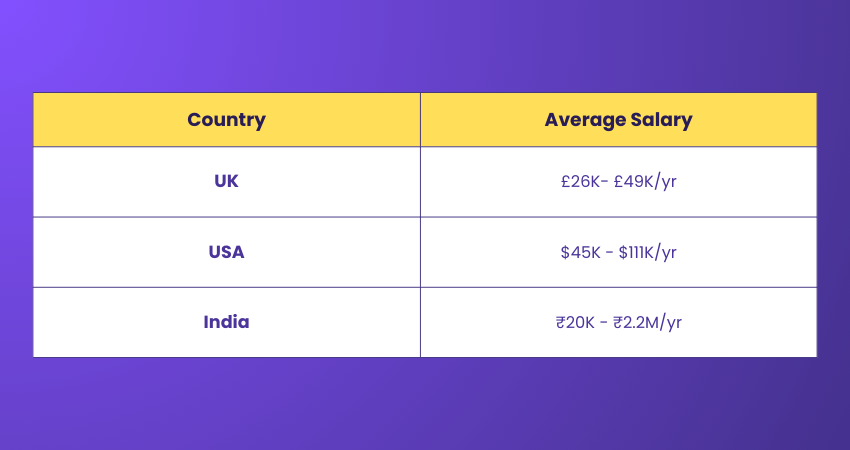The height and width of the screenshot is (450, 850).
Task: Select the Average Salary column header
Action: (x=618, y=120)
